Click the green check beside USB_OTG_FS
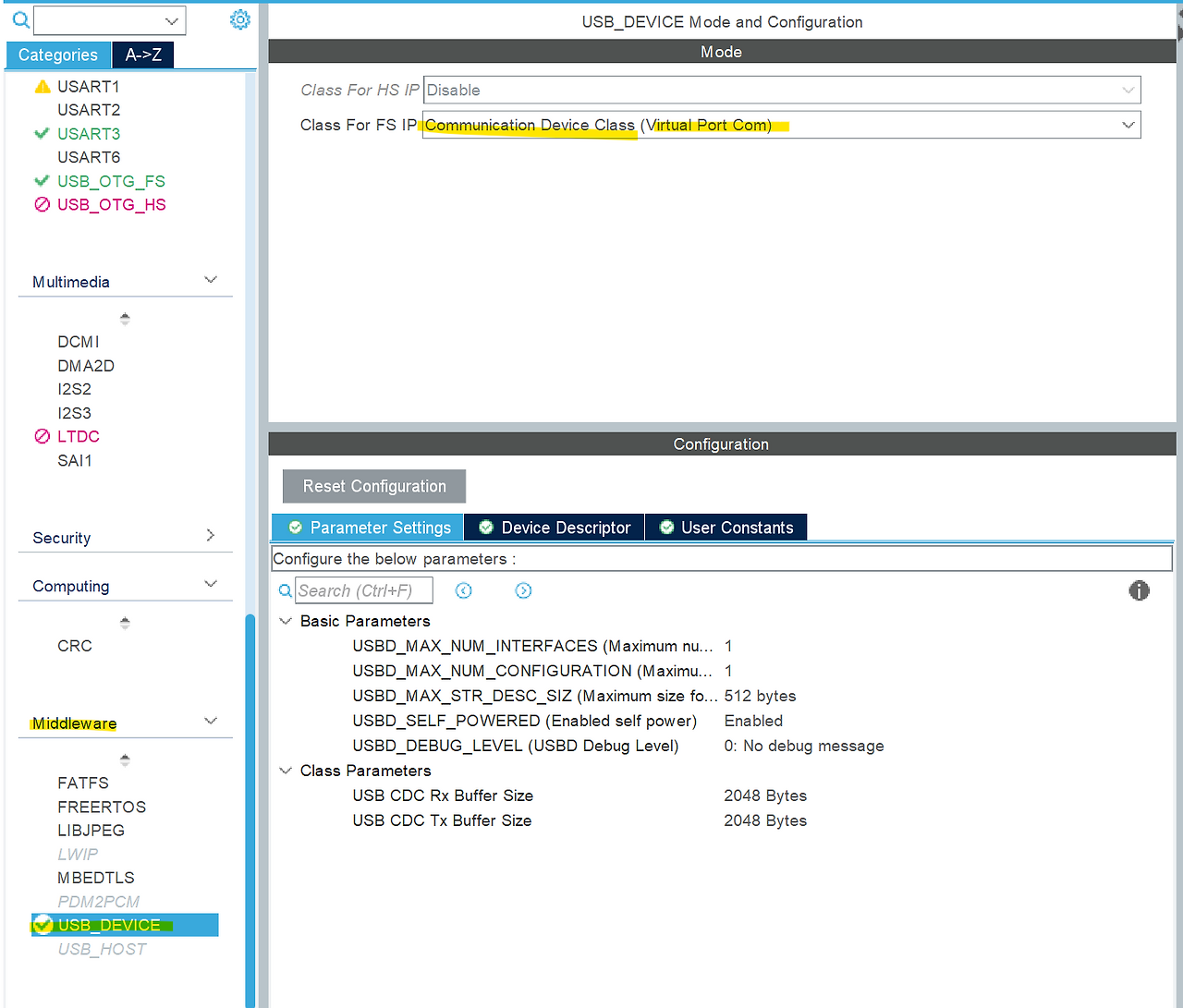The image size is (1183, 1008). [42, 181]
